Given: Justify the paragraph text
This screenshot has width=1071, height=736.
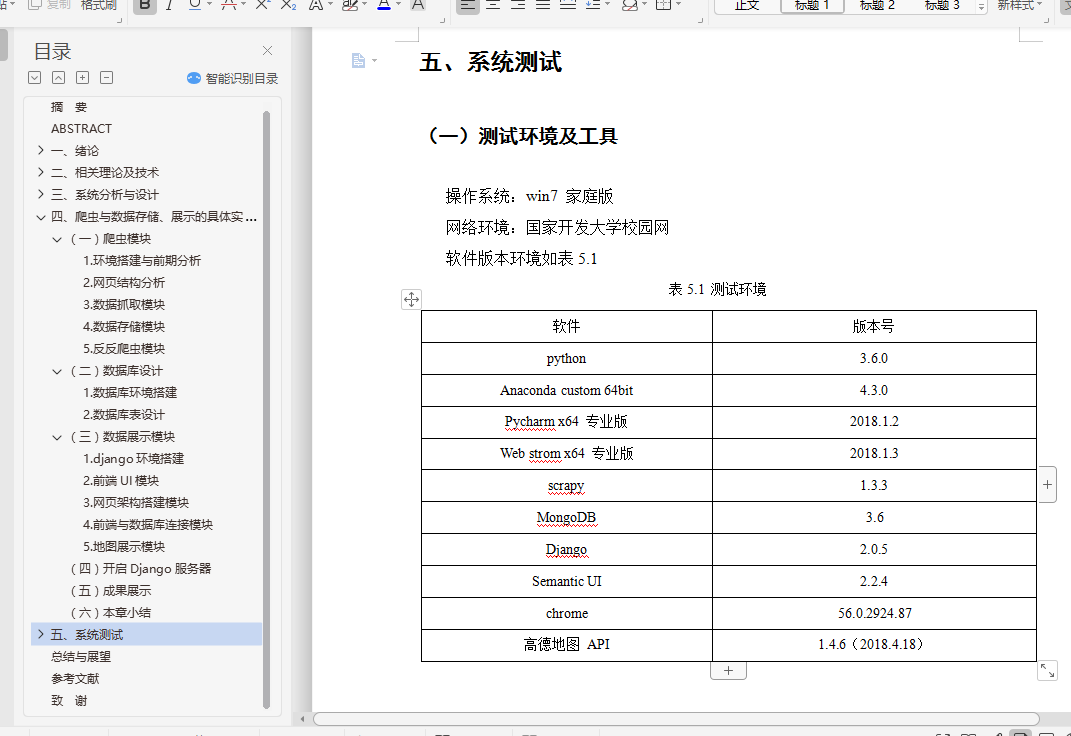Looking at the screenshot, I should coord(543,5).
